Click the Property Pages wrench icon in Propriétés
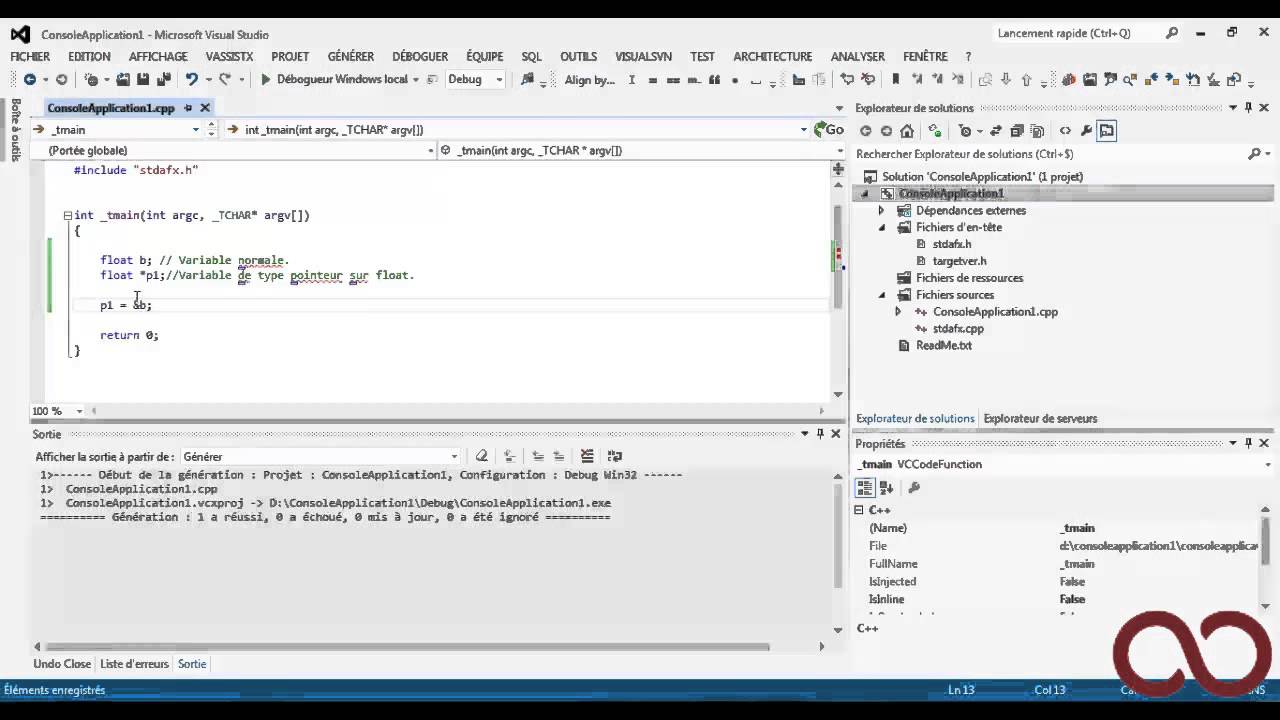 (914, 488)
